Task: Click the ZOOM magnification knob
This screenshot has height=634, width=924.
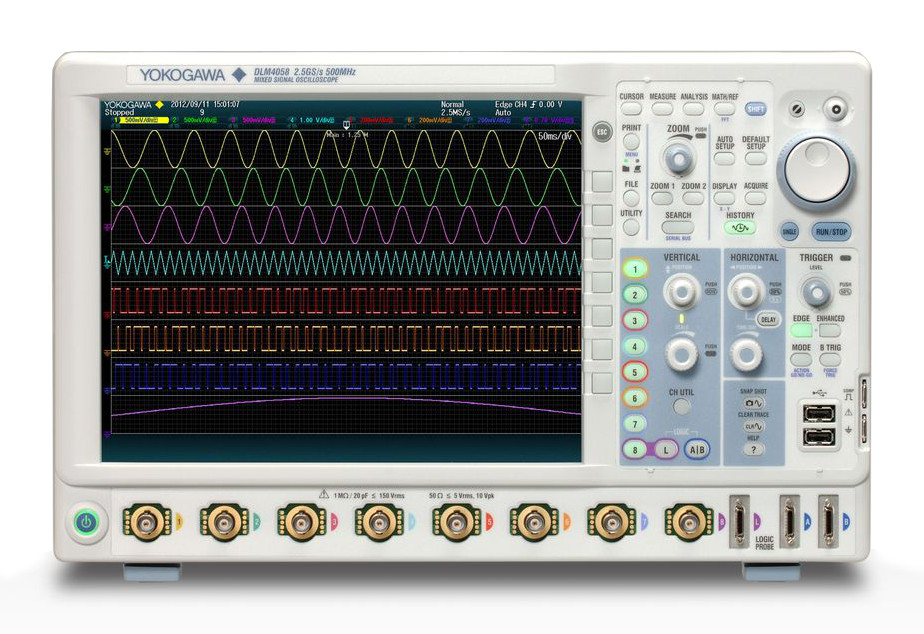Action: point(678,158)
